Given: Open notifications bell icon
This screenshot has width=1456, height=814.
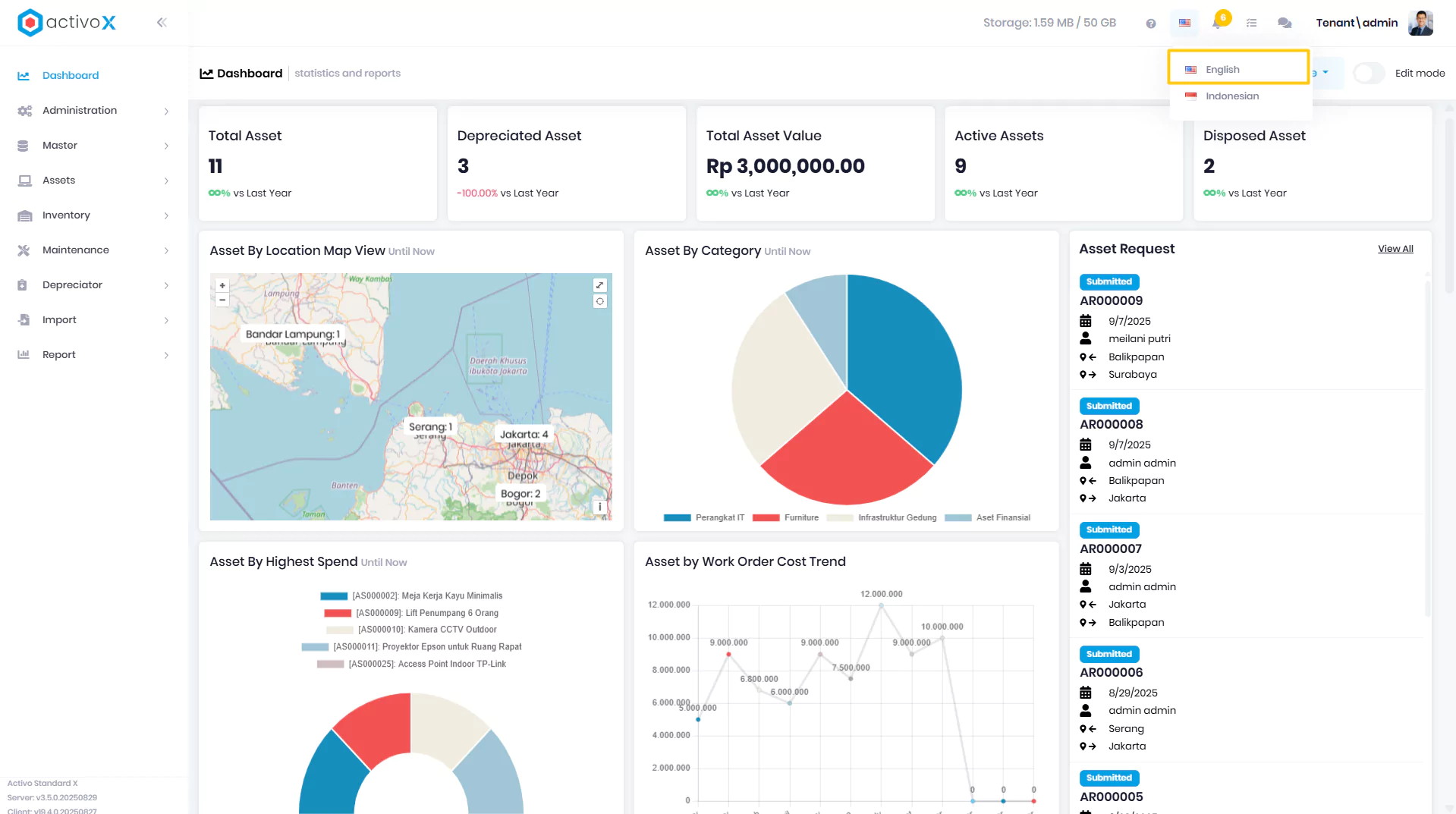Looking at the screenshot, I should [x=1218, y=23].
